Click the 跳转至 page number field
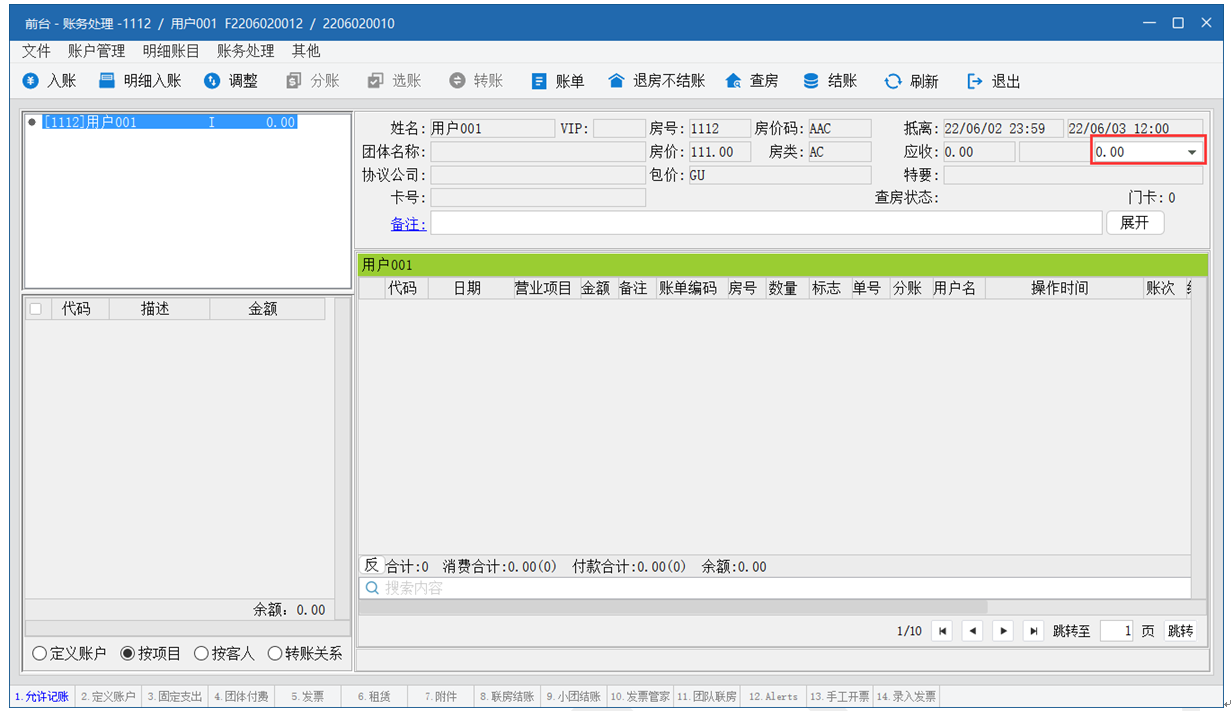This screenshot has height=711, width=1232. pyautogui.click(x=1117, y=631)
